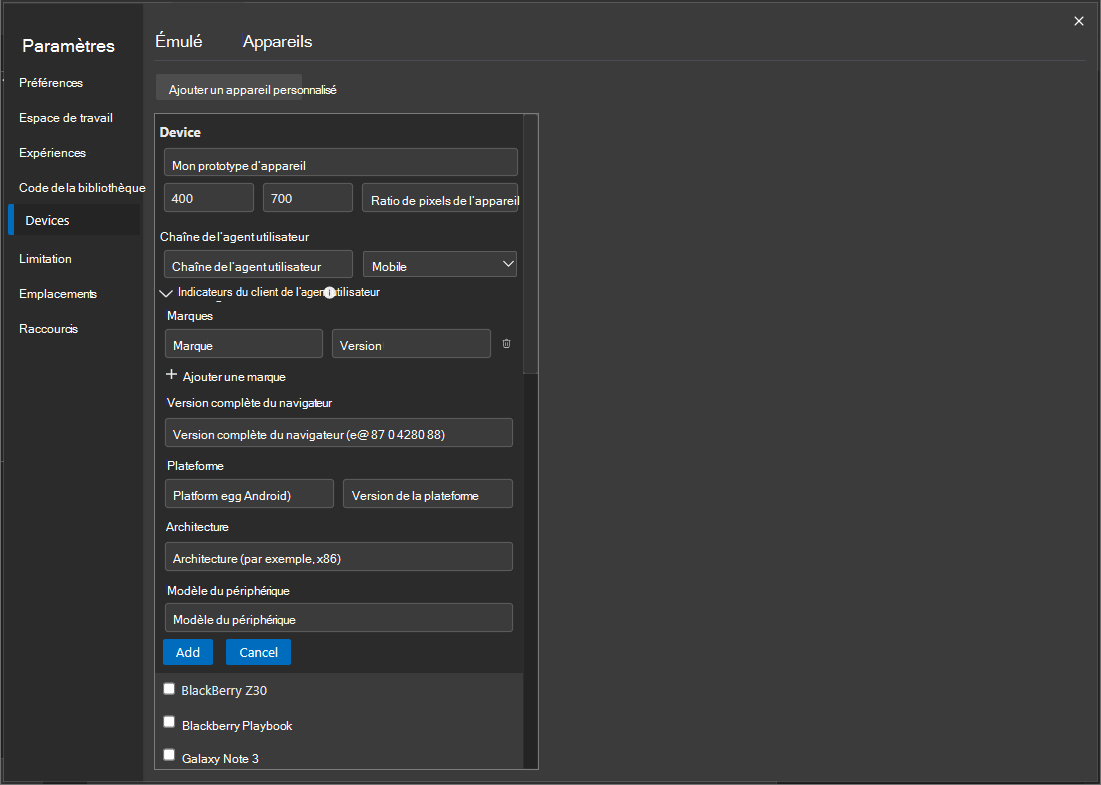Click the Modèle du périphérique input
Image resolution: width=1101 pixels, height=785 pixels.
pos(338,618)
